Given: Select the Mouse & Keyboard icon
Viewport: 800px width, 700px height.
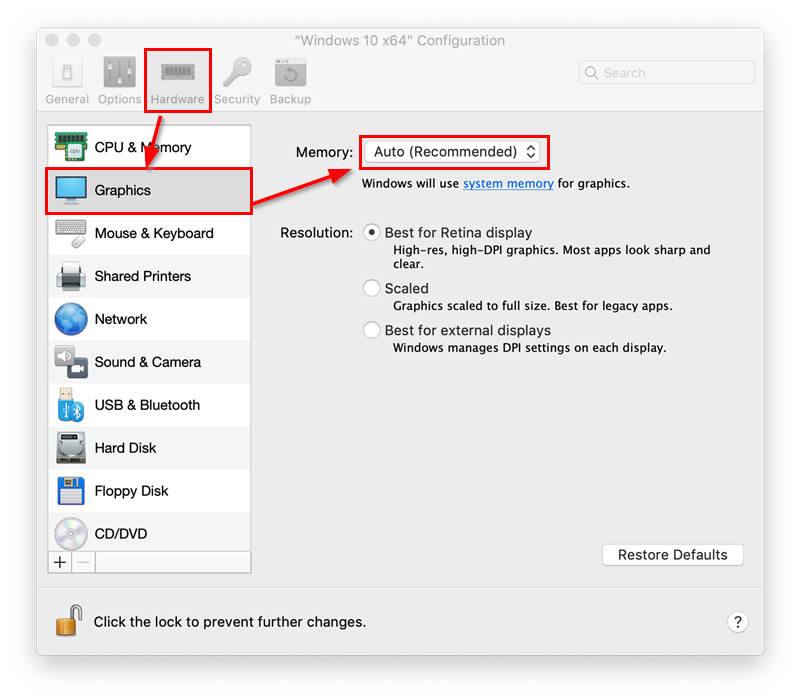Looking at the screenshot, I should pyautogui.click(x=71, y=233).
